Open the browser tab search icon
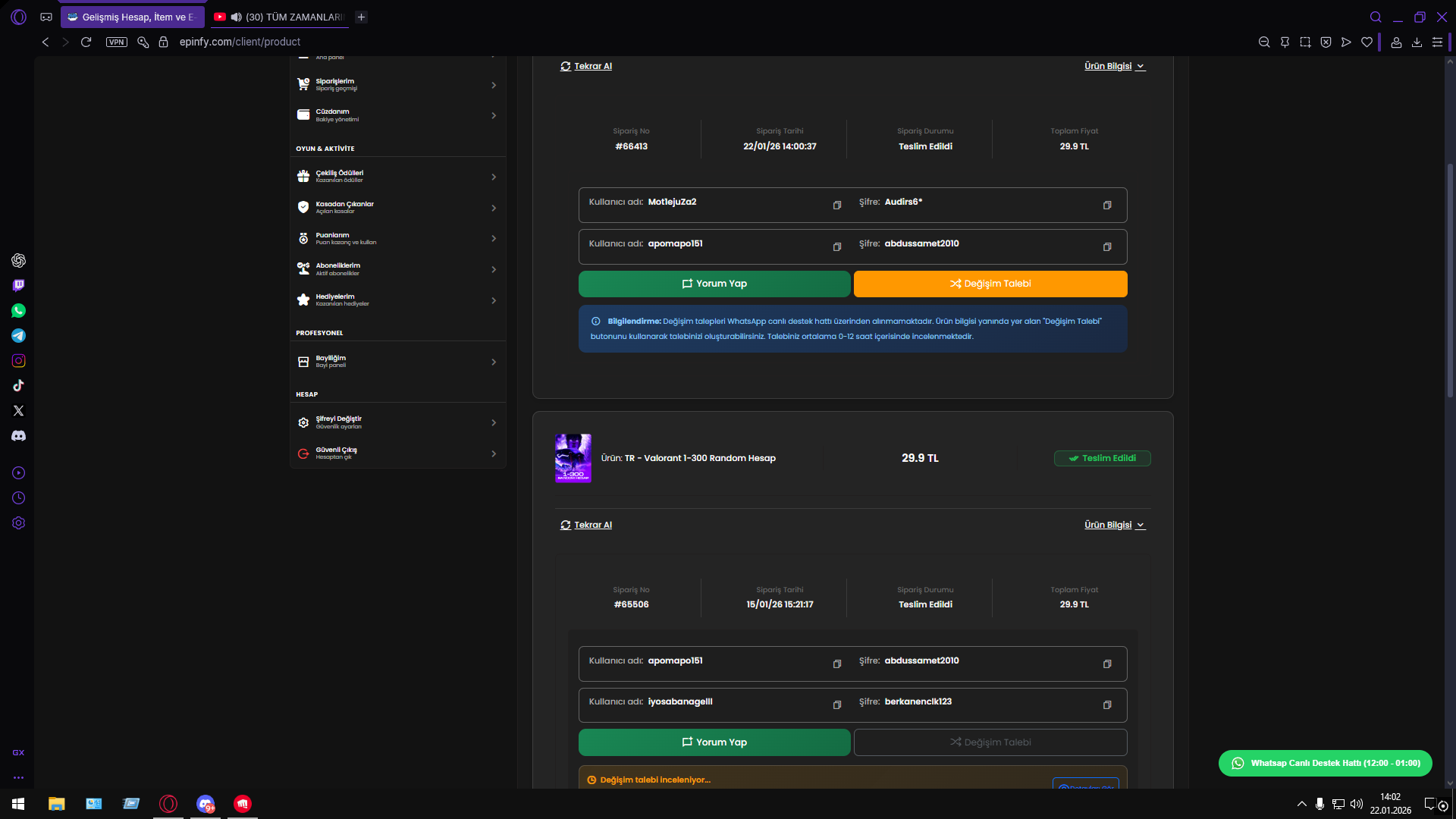This screenshot has height=819, width=1456. (x=1376, y=17)
